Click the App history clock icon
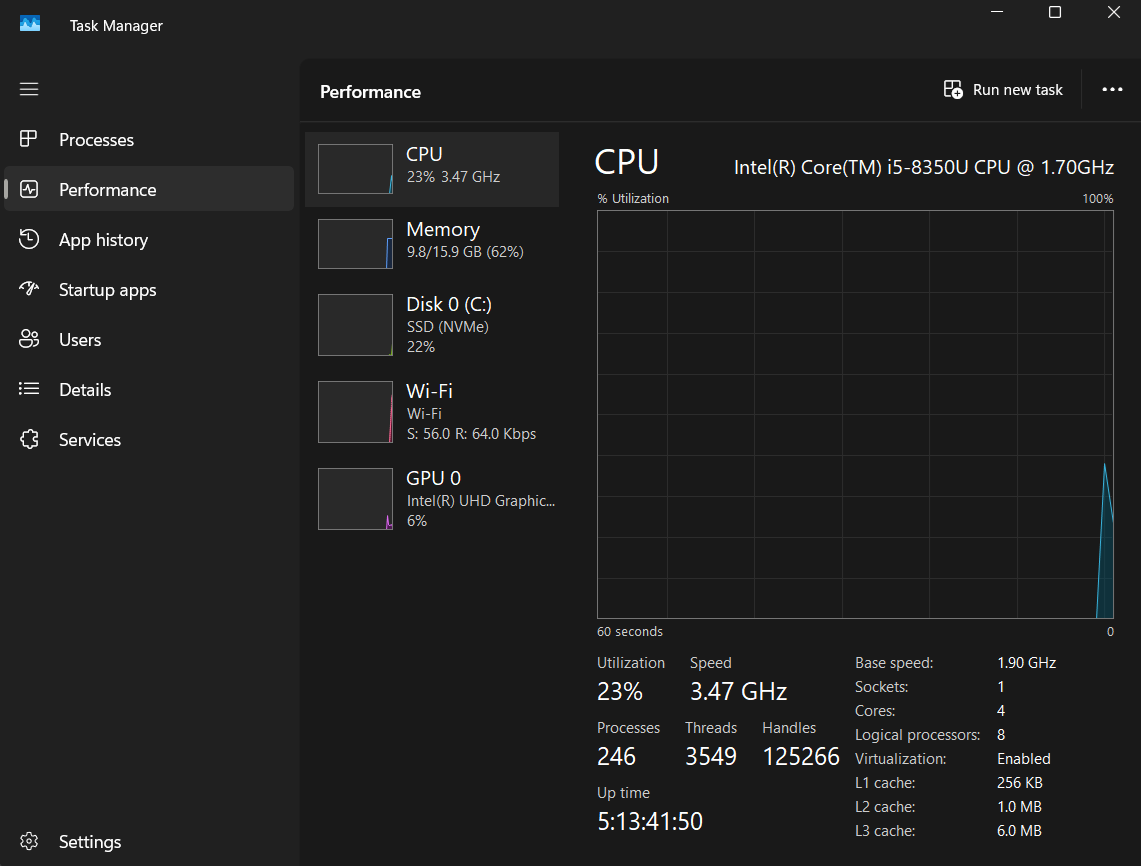Image resolution: width=1141 pixels, height=866 pixels. 28,239
